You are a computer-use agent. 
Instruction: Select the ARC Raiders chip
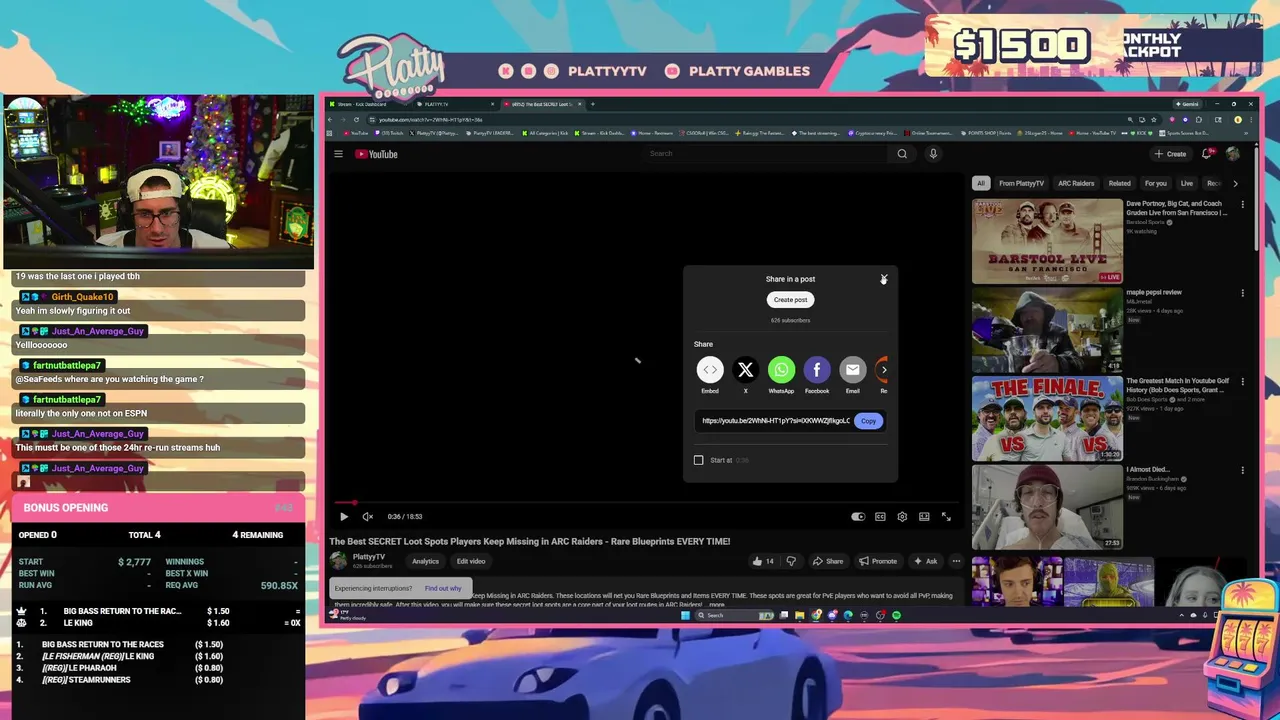point(1076,183)
